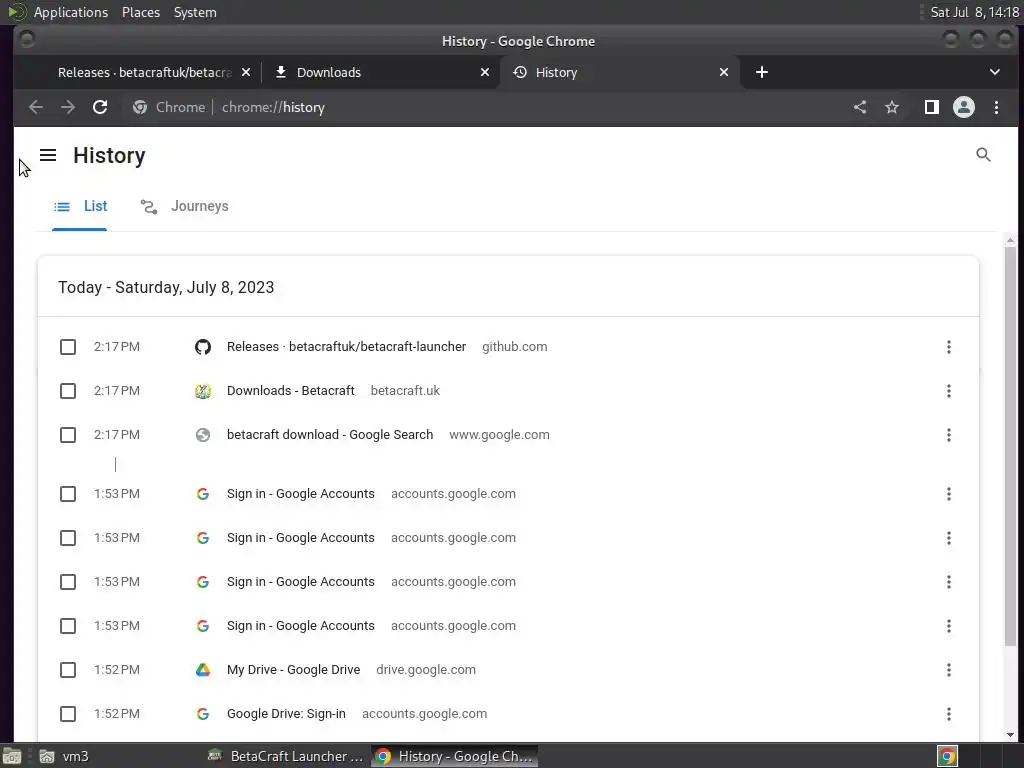Show desktop via bottom-left panel icon

[12, 756]
